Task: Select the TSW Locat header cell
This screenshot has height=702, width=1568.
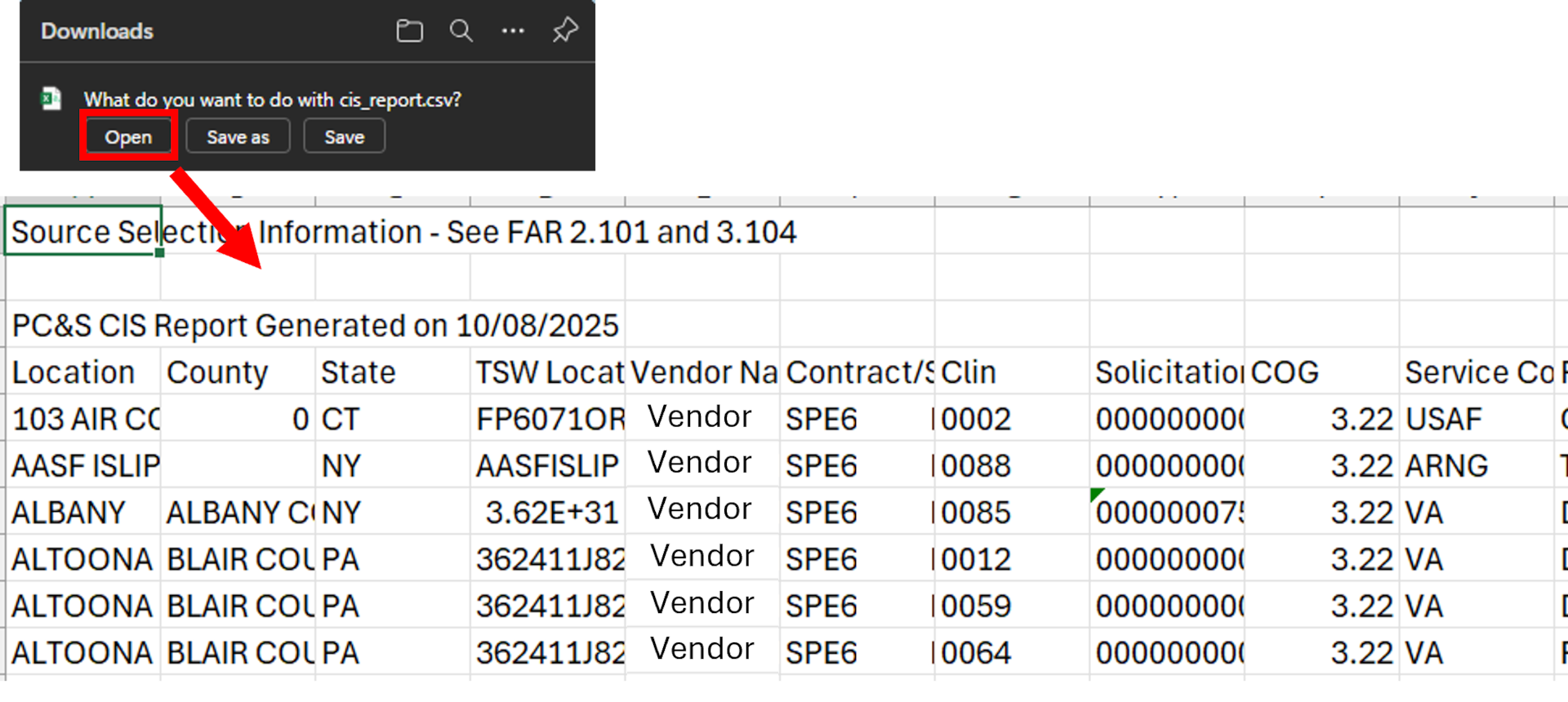Action: (547, 372)
